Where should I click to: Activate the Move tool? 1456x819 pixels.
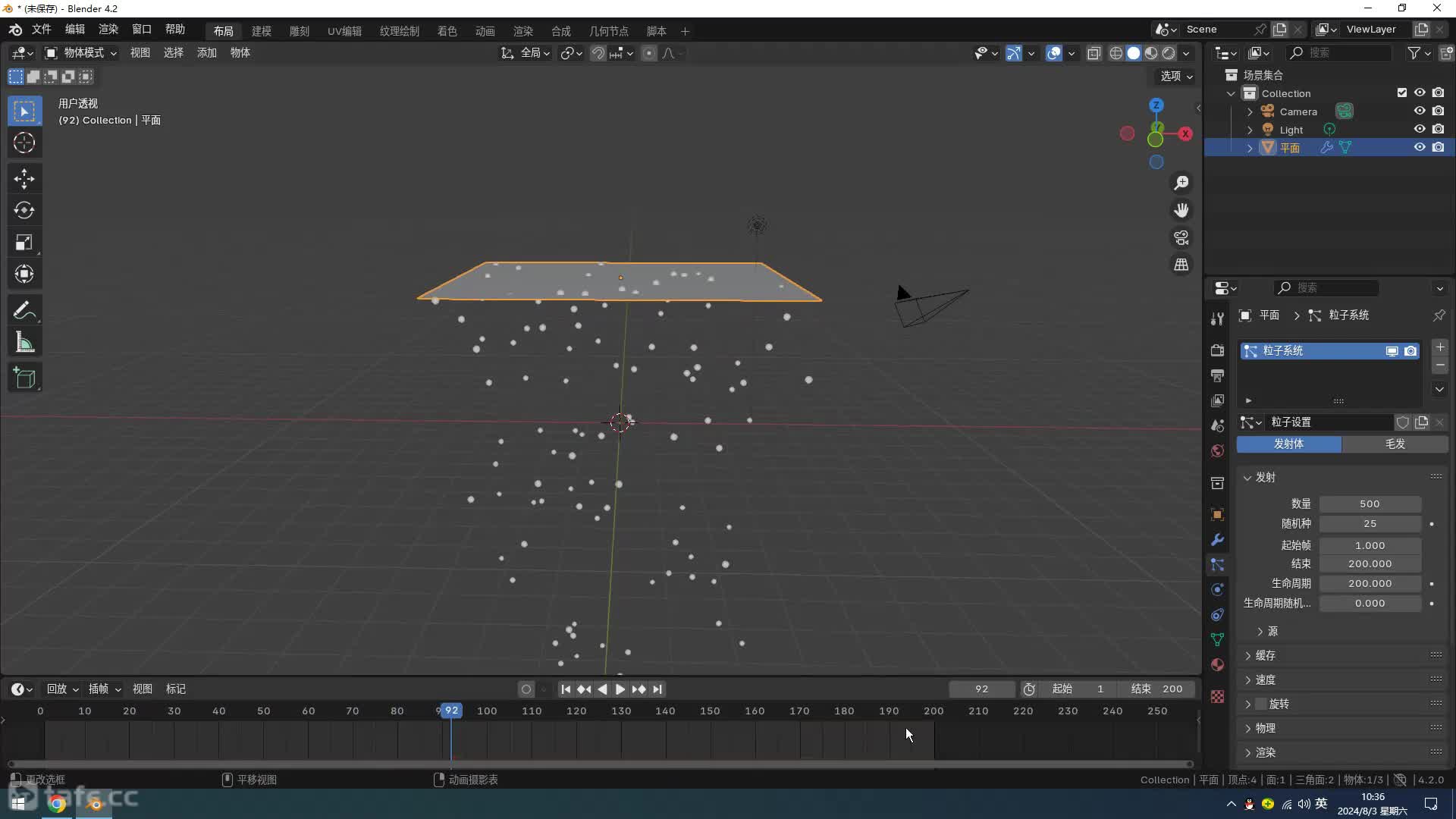24,179
